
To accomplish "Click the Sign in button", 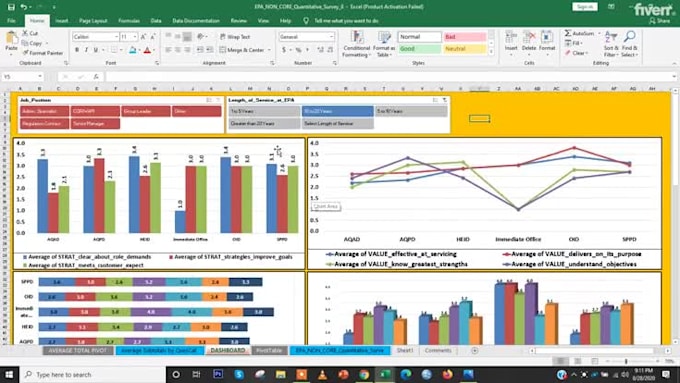I will 585,7.
